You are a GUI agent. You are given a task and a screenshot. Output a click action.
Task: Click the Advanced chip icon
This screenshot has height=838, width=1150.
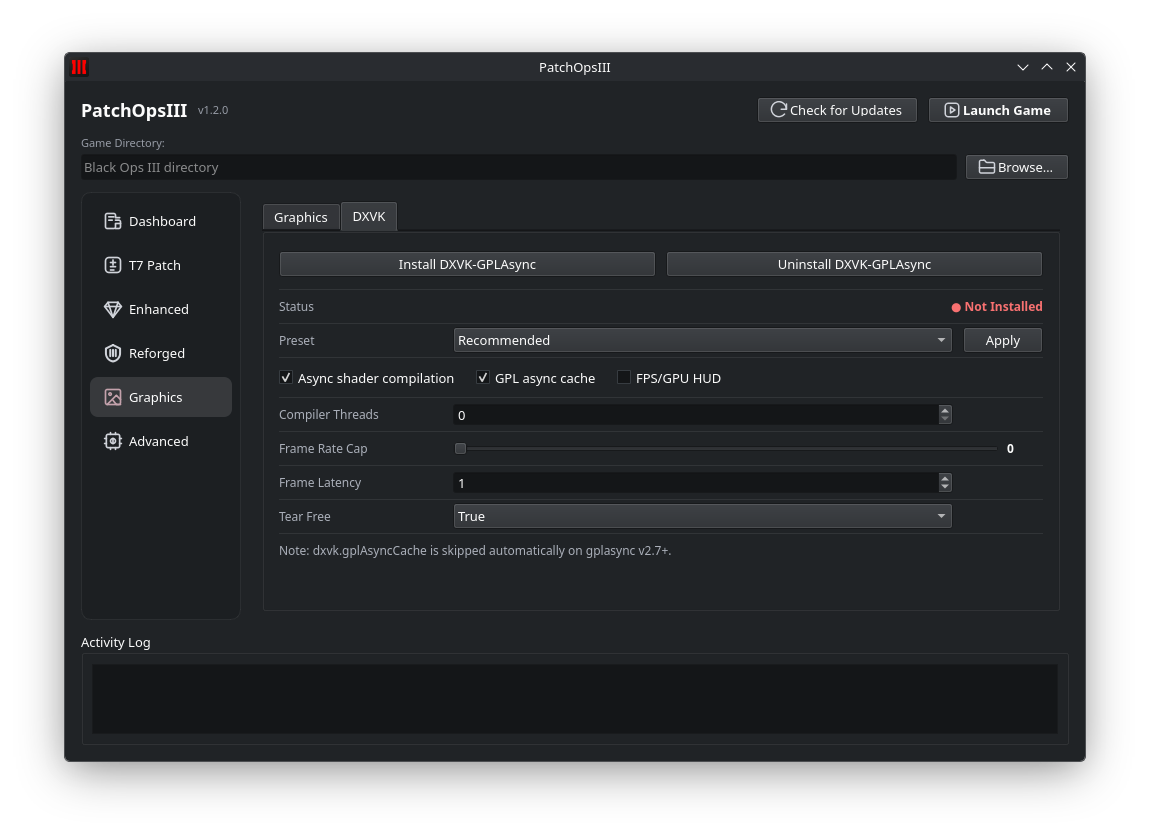[112, 441]
